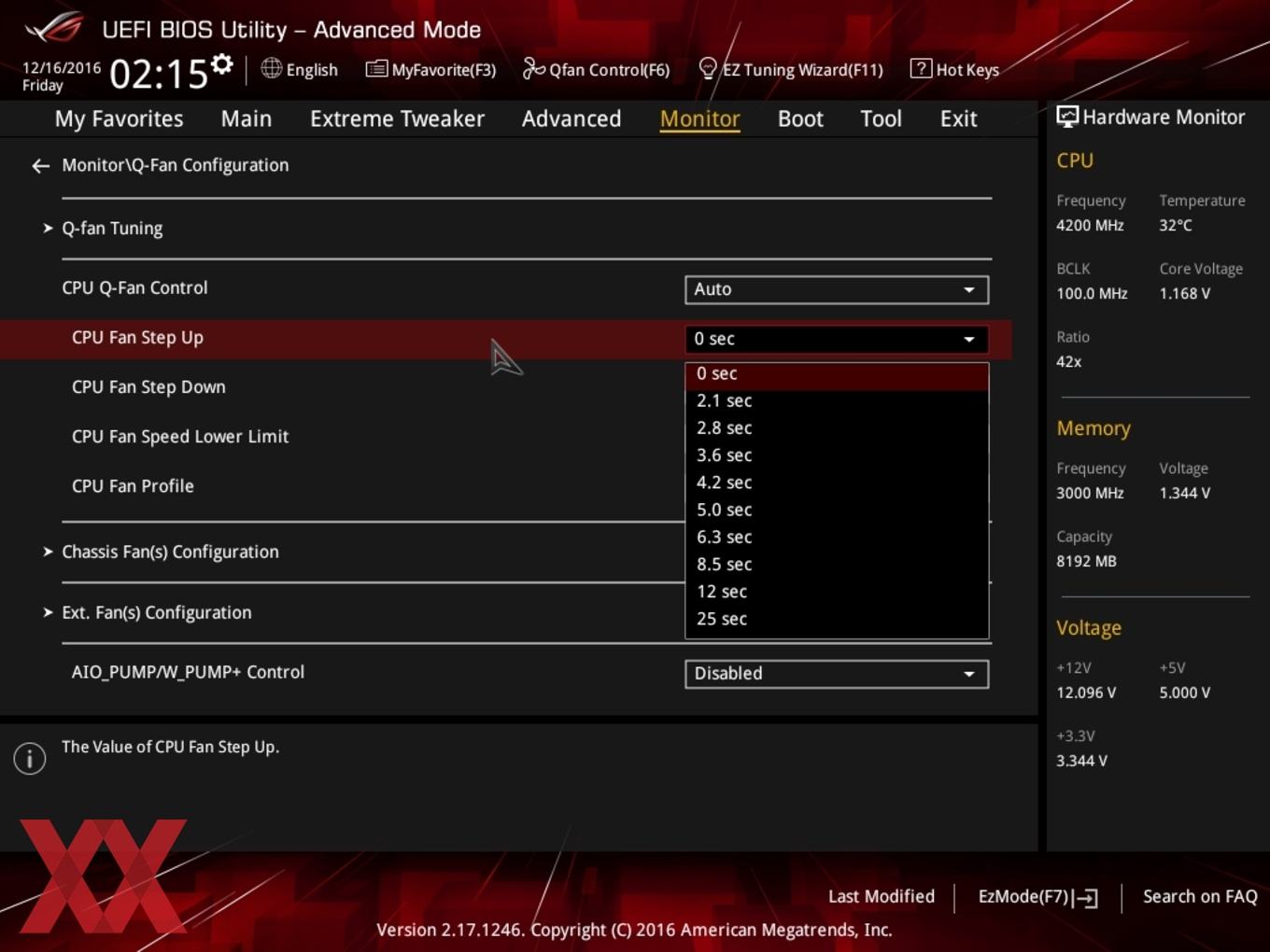The width and height of the screenshot is (1270, 952).
Task: Click the 3.344 V reading
Action: pyautogui.click(x=1081, y=762)
